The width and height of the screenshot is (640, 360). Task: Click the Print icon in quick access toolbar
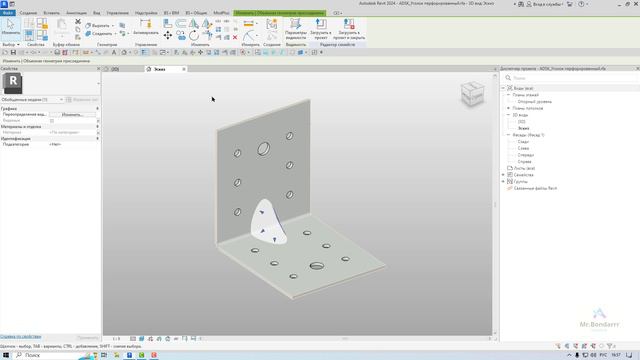[57, 52]
